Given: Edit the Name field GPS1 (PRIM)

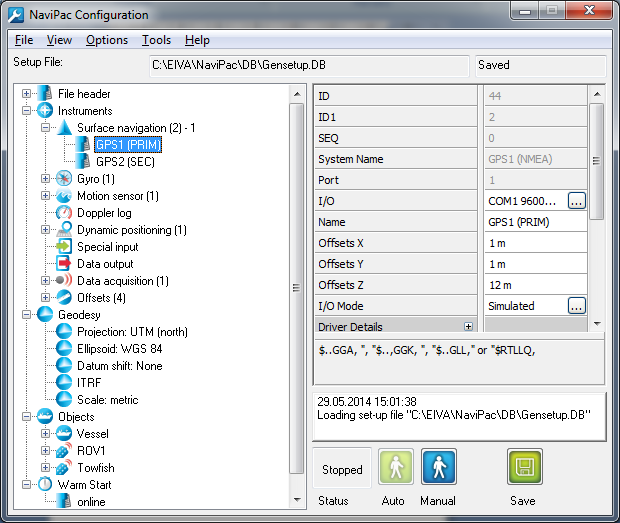Looking at the screenshot, I should pos(536,222).
